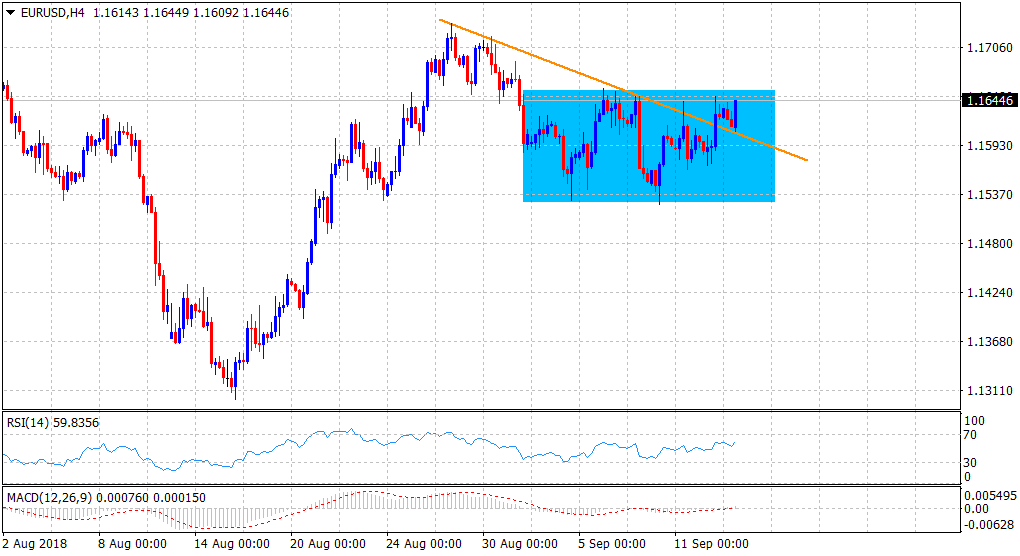Click the triangle arrow beside EURUSD,H4

pos(11,12)
